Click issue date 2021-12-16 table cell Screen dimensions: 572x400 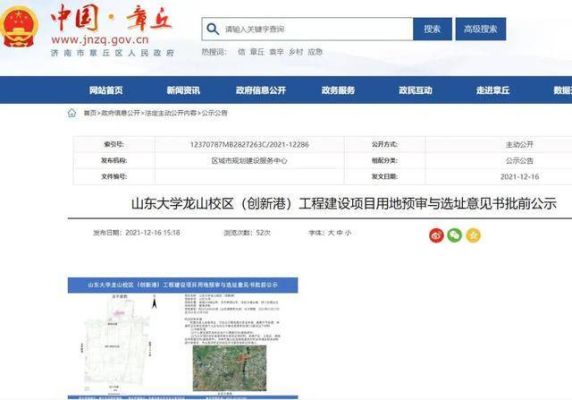[x=519, y=176]
